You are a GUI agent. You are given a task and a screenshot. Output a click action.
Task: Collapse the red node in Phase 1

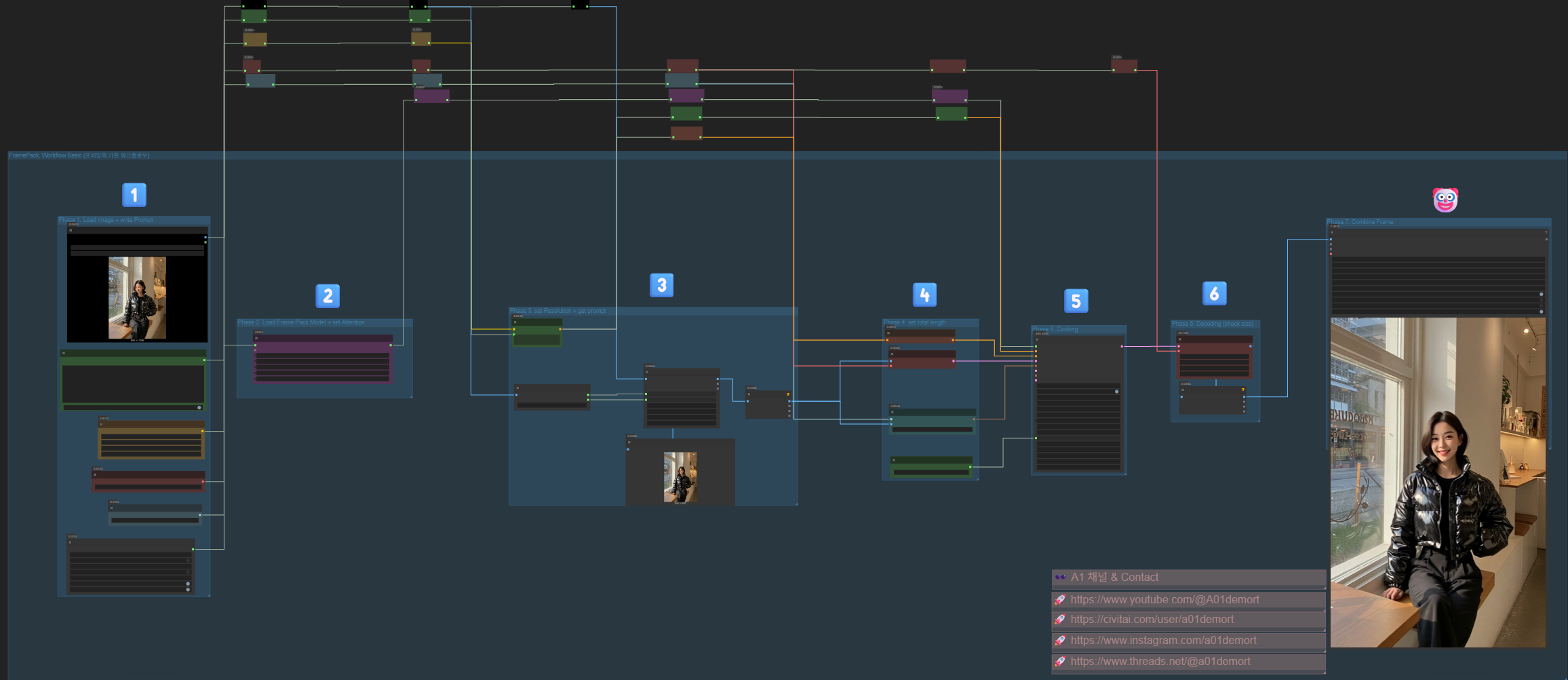coord(95,474)
